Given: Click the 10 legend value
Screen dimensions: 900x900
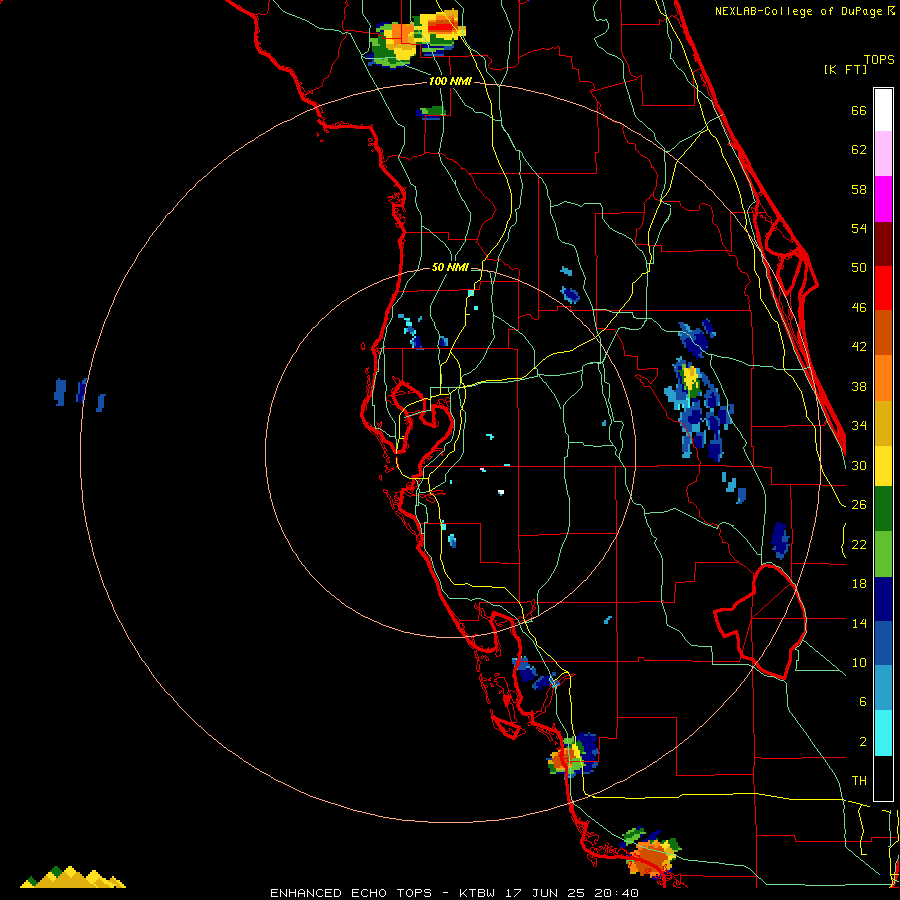Looking at the screenshot, I should click(x=859, y=663).
